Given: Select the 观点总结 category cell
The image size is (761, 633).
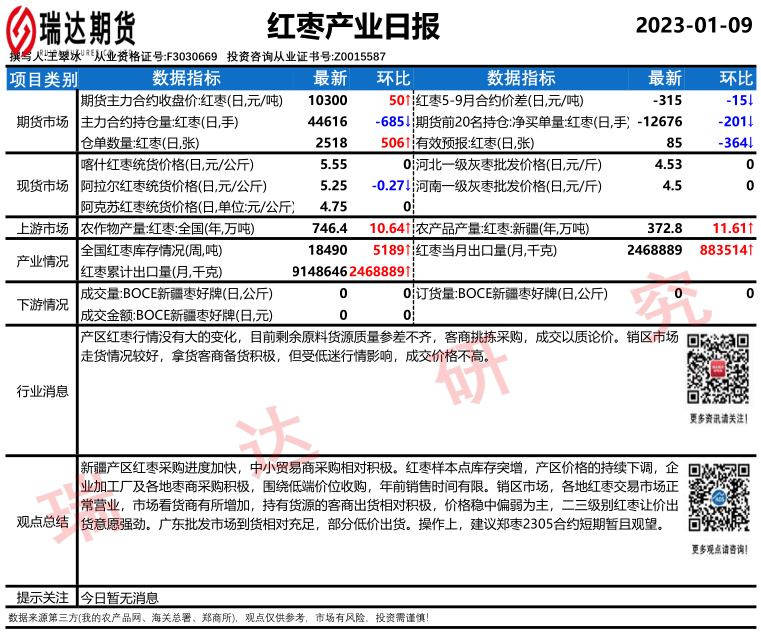Looking at the screenshot, I should [x=42, y=521].
